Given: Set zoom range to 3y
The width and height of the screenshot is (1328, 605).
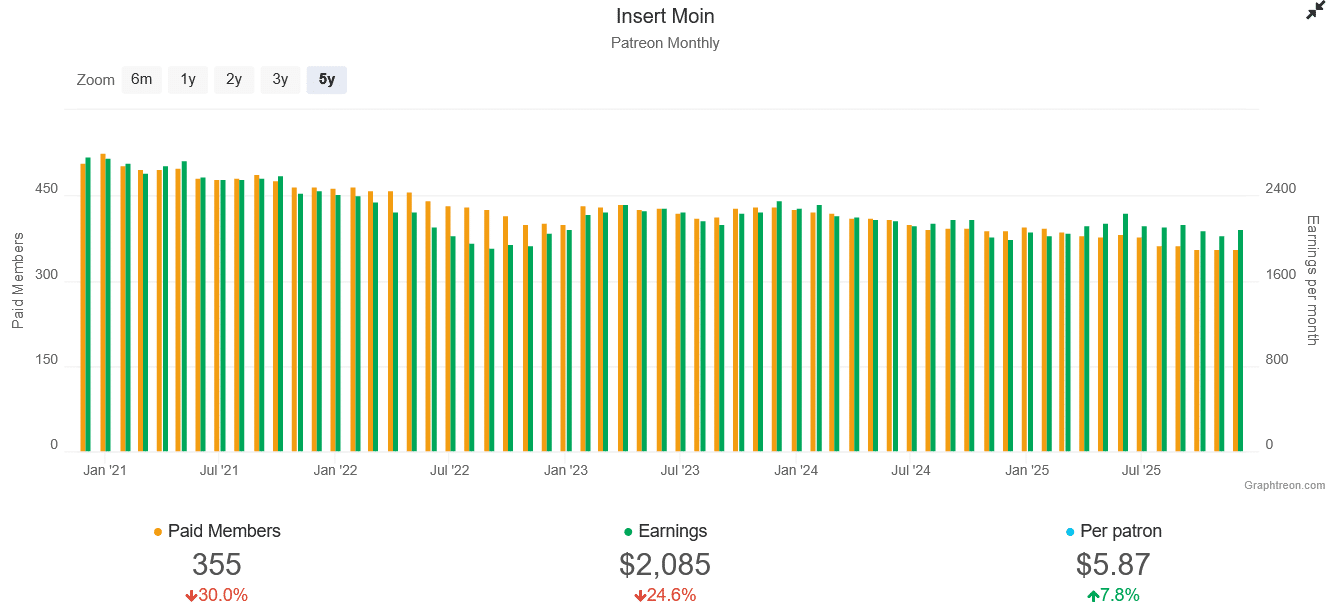Looking at the screenshot, I should click(280, 79).
